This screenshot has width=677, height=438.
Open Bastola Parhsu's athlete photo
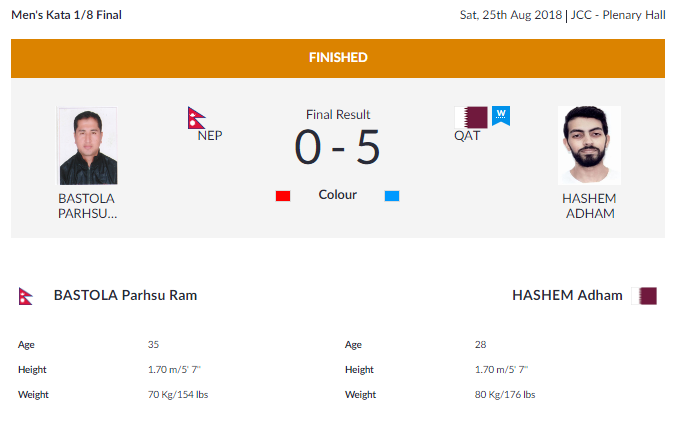click(x=88, y=146)
